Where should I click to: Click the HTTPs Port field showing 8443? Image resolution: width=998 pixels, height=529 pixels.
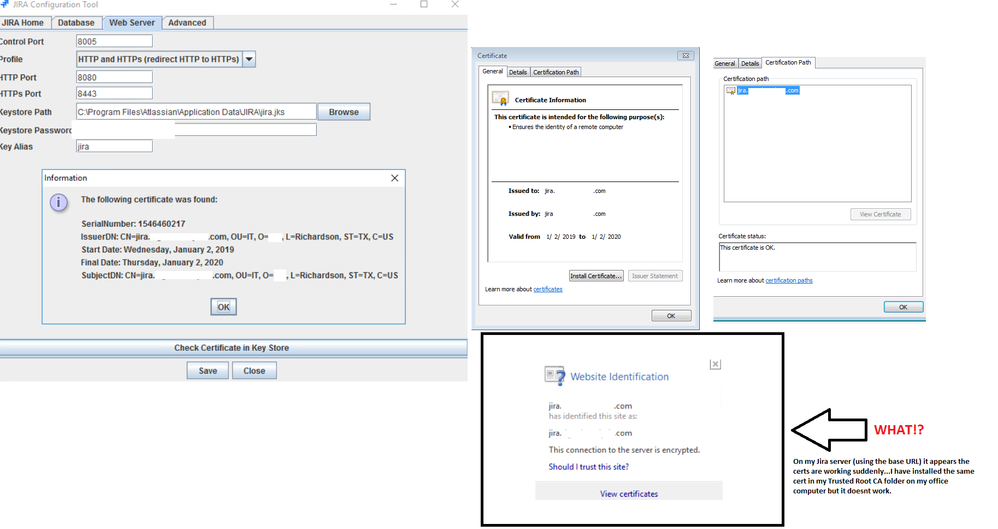114,94
